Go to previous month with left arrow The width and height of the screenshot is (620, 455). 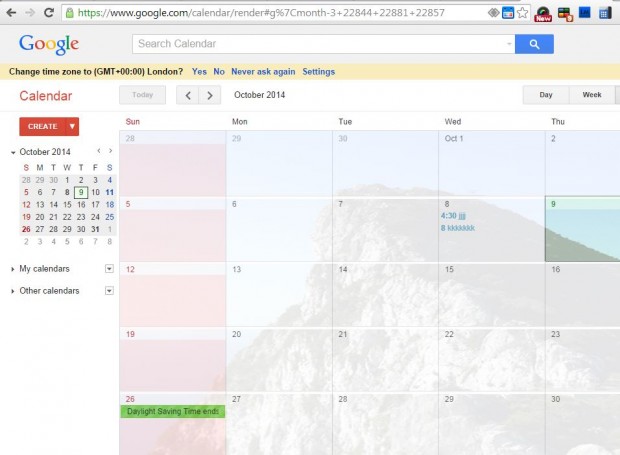(x=188, y=95)
